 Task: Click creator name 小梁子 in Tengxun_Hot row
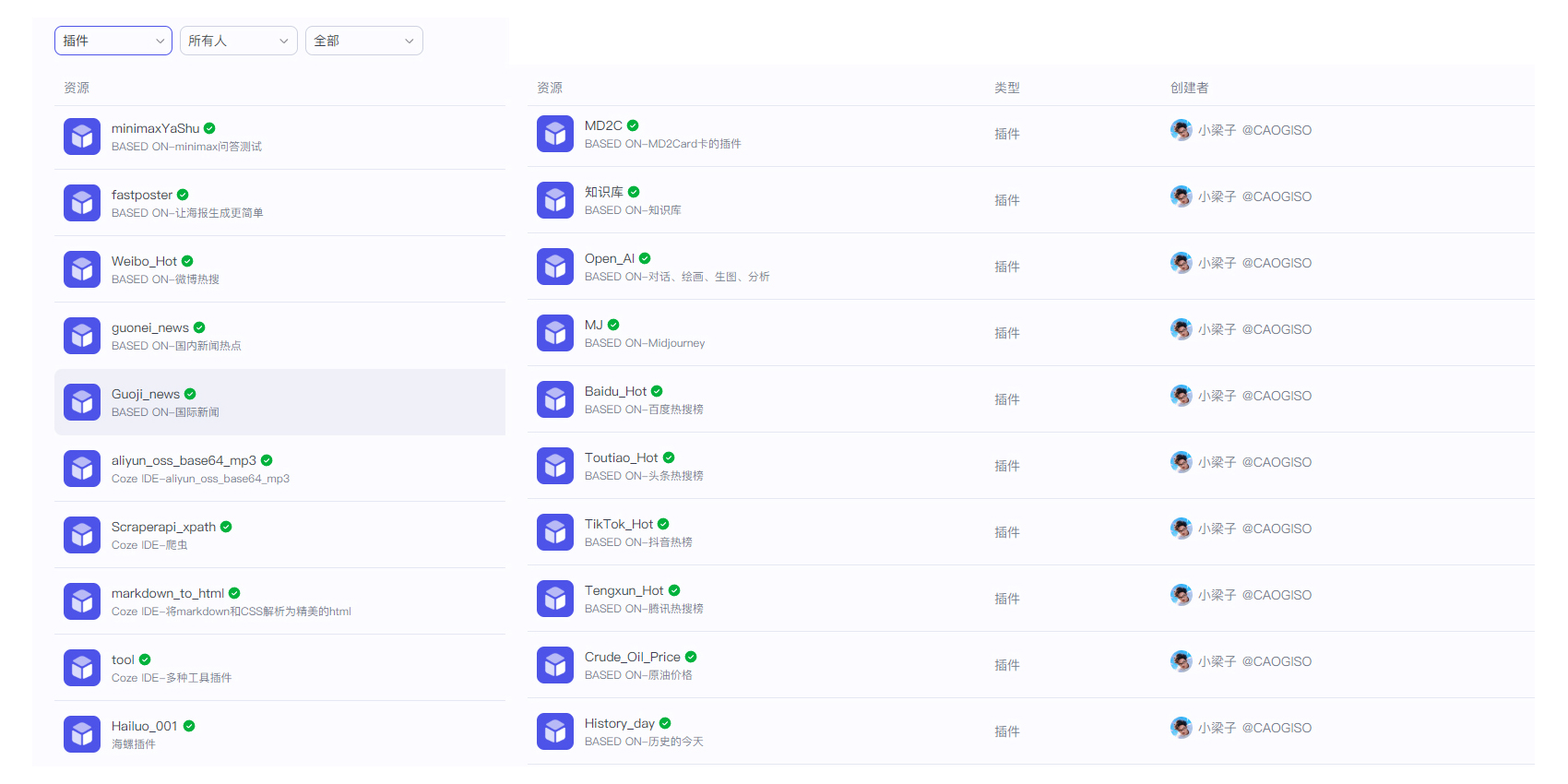(x=1217, y=595)
